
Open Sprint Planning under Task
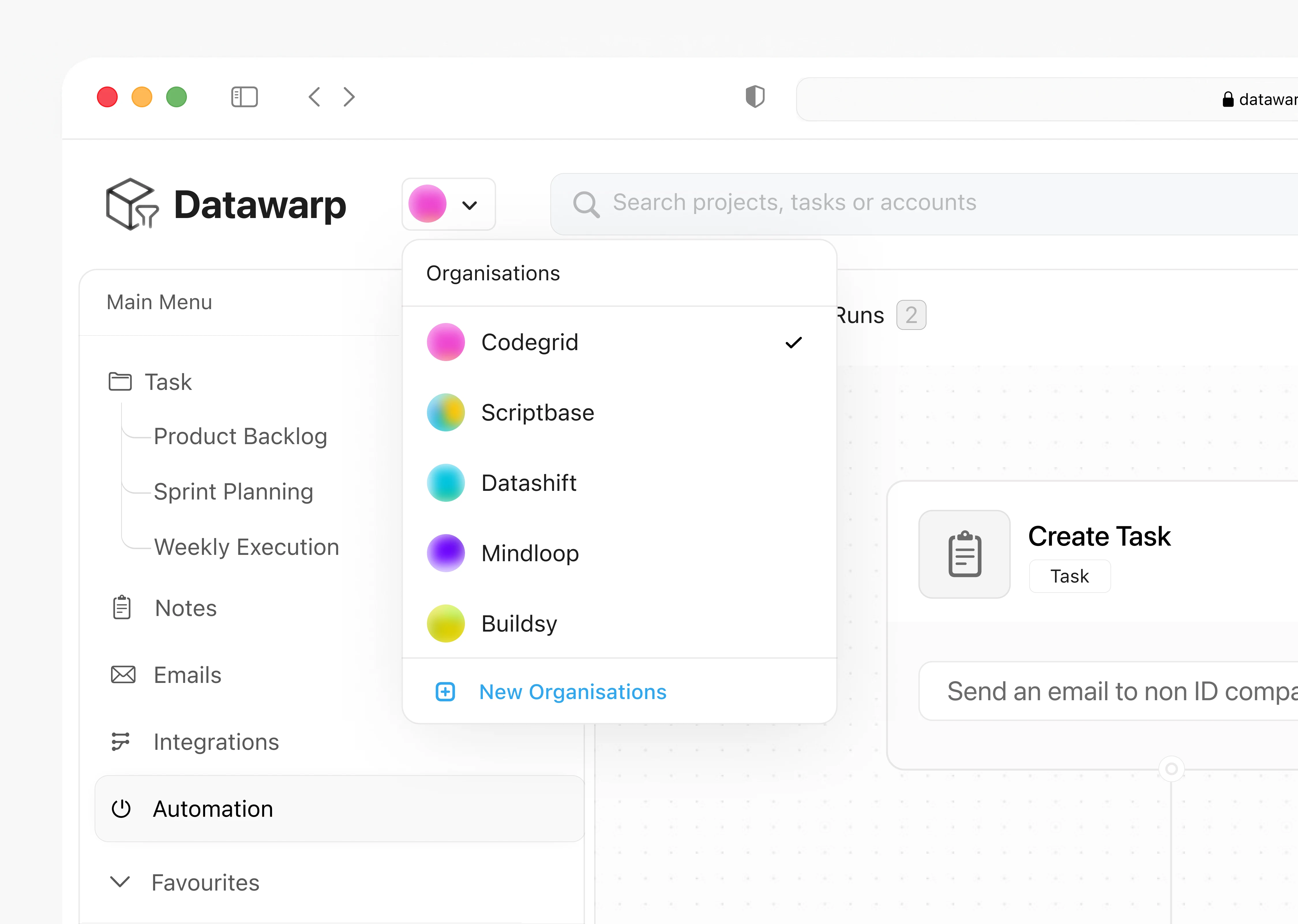[233, 492]
